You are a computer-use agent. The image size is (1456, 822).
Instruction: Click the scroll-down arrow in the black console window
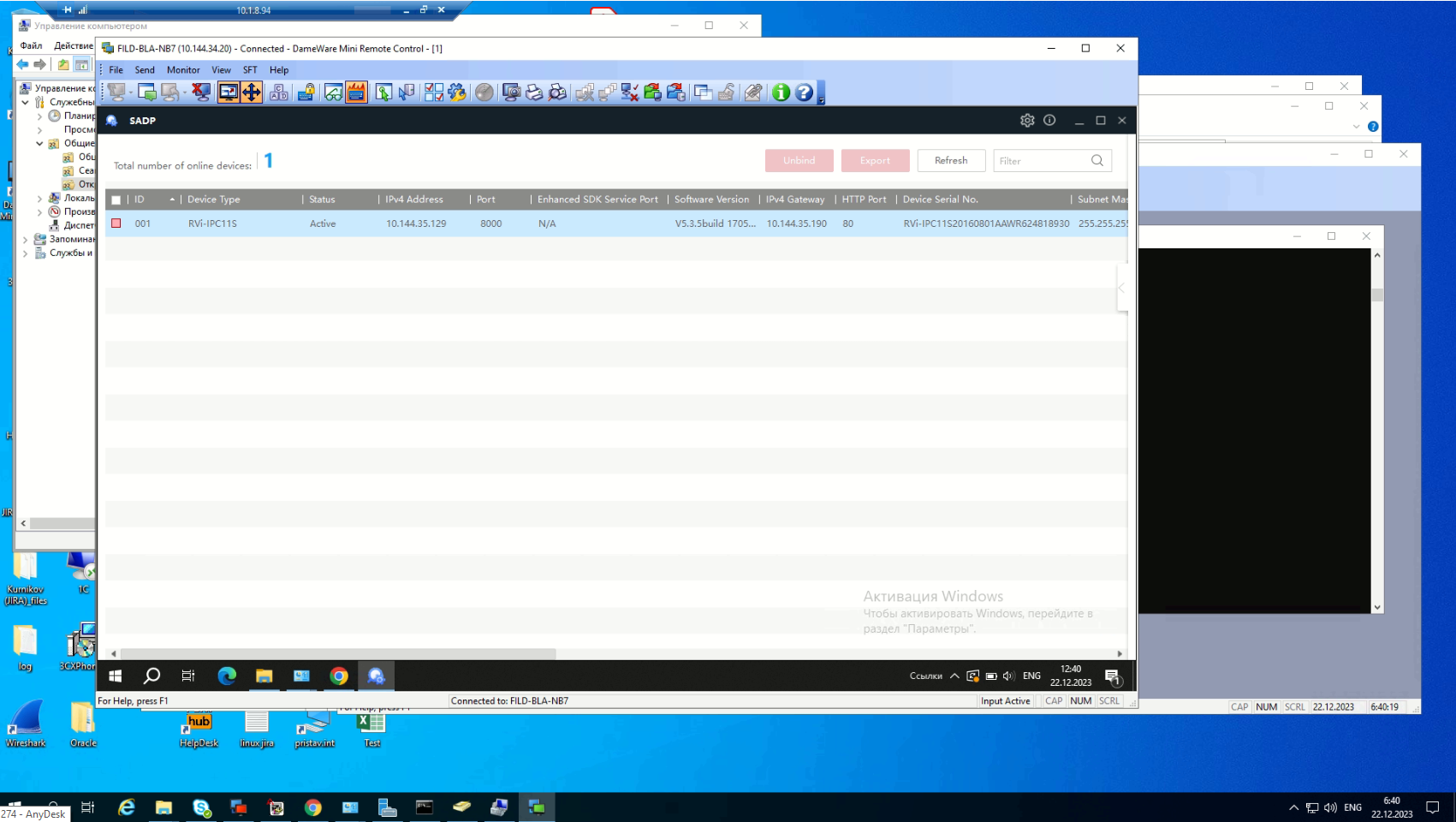[1377, 607]
